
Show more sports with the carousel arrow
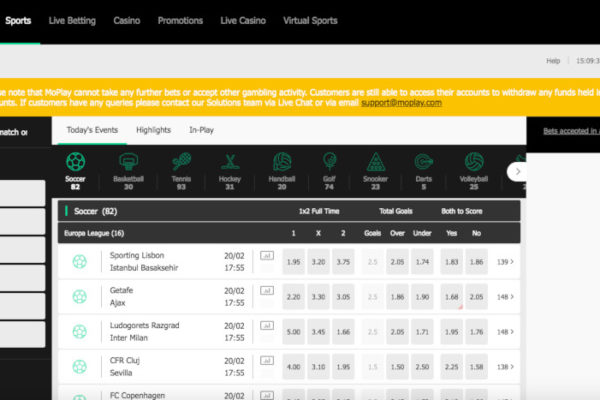click(517, 171)
